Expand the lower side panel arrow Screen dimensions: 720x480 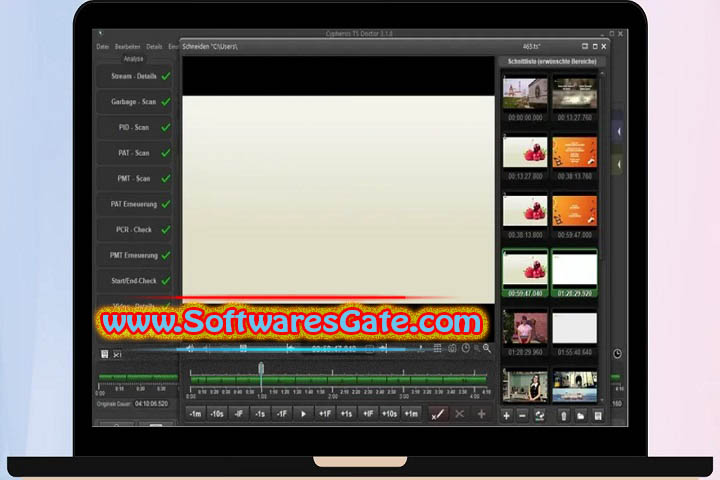(619, 164)
